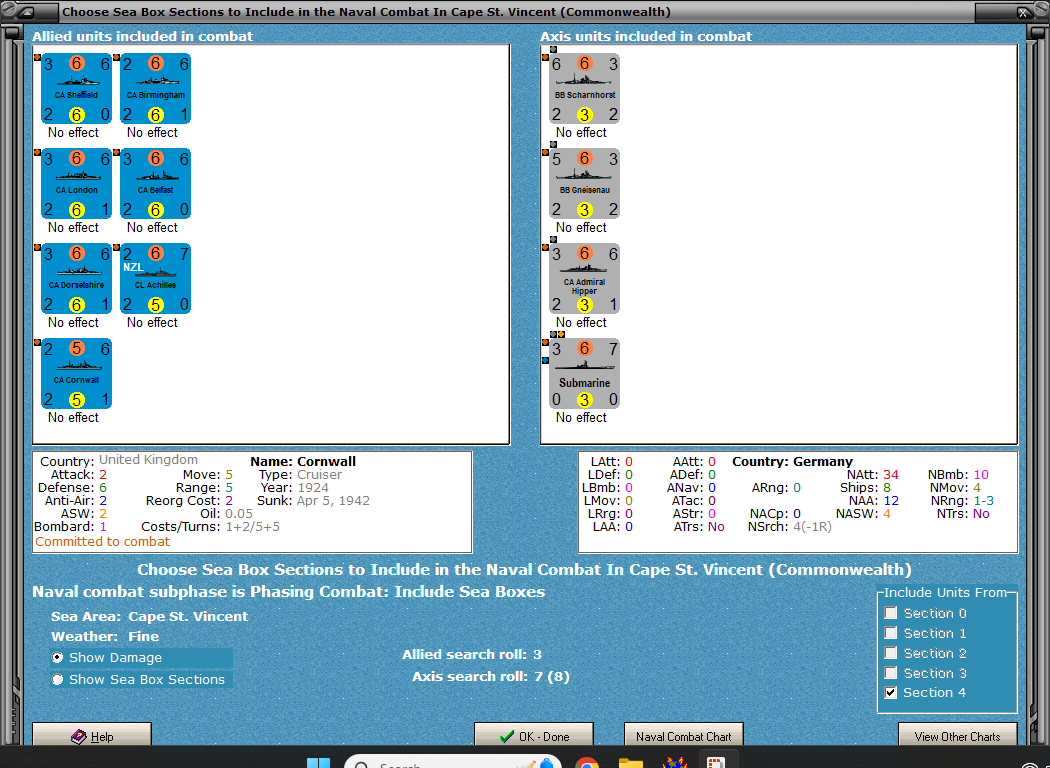This screenshot has height=768, width=1050.
Task: Click the green checkmark on OK - Done
Action: coord(507,737)
